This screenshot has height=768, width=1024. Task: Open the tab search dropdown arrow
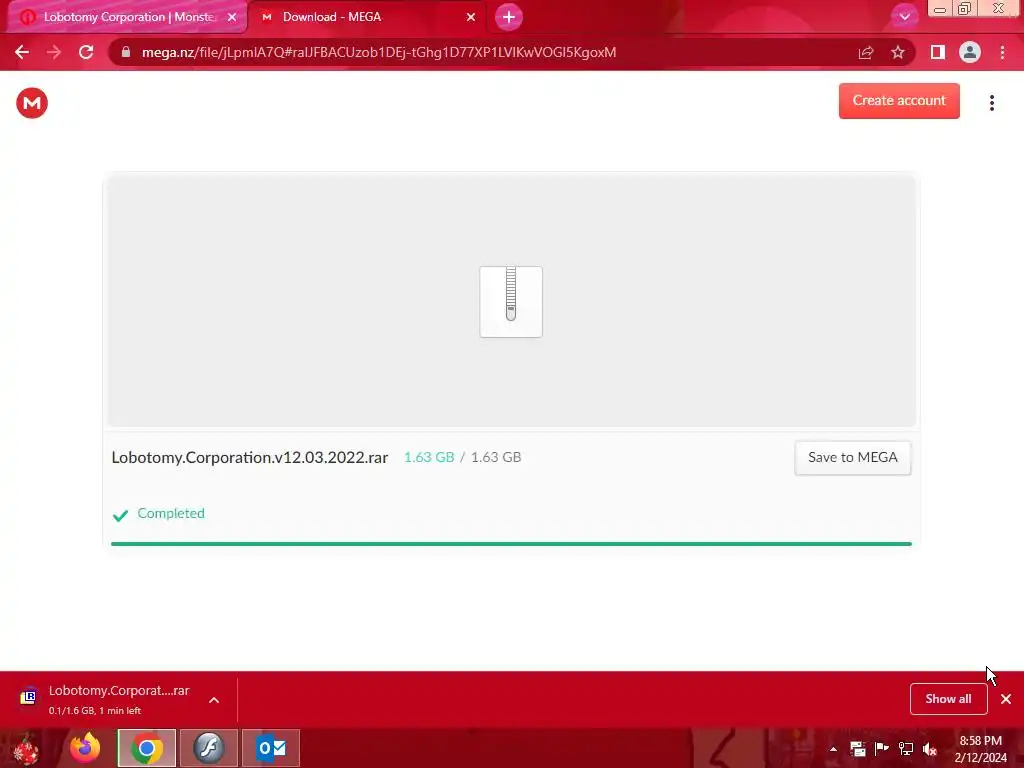click(904, 17)
